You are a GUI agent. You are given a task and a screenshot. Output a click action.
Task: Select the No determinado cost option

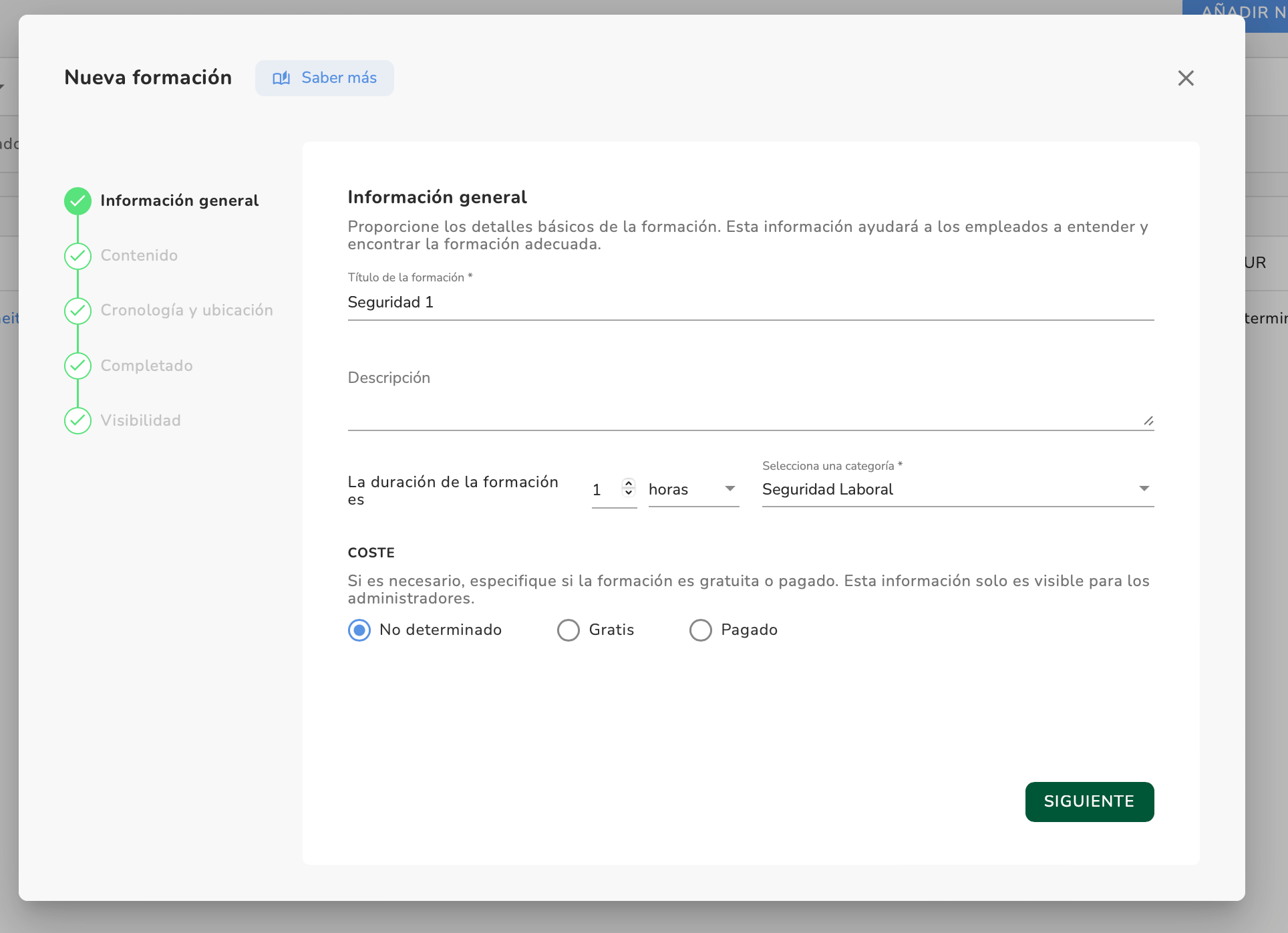(x=359, y=630)
